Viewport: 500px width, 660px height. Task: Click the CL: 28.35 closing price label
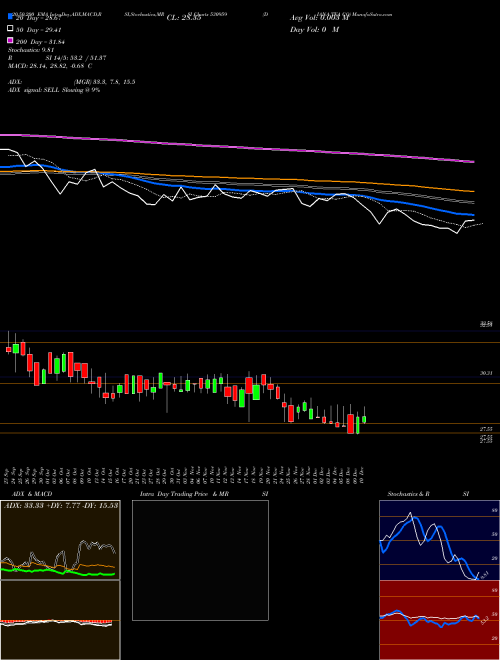[x=184, y=18]
